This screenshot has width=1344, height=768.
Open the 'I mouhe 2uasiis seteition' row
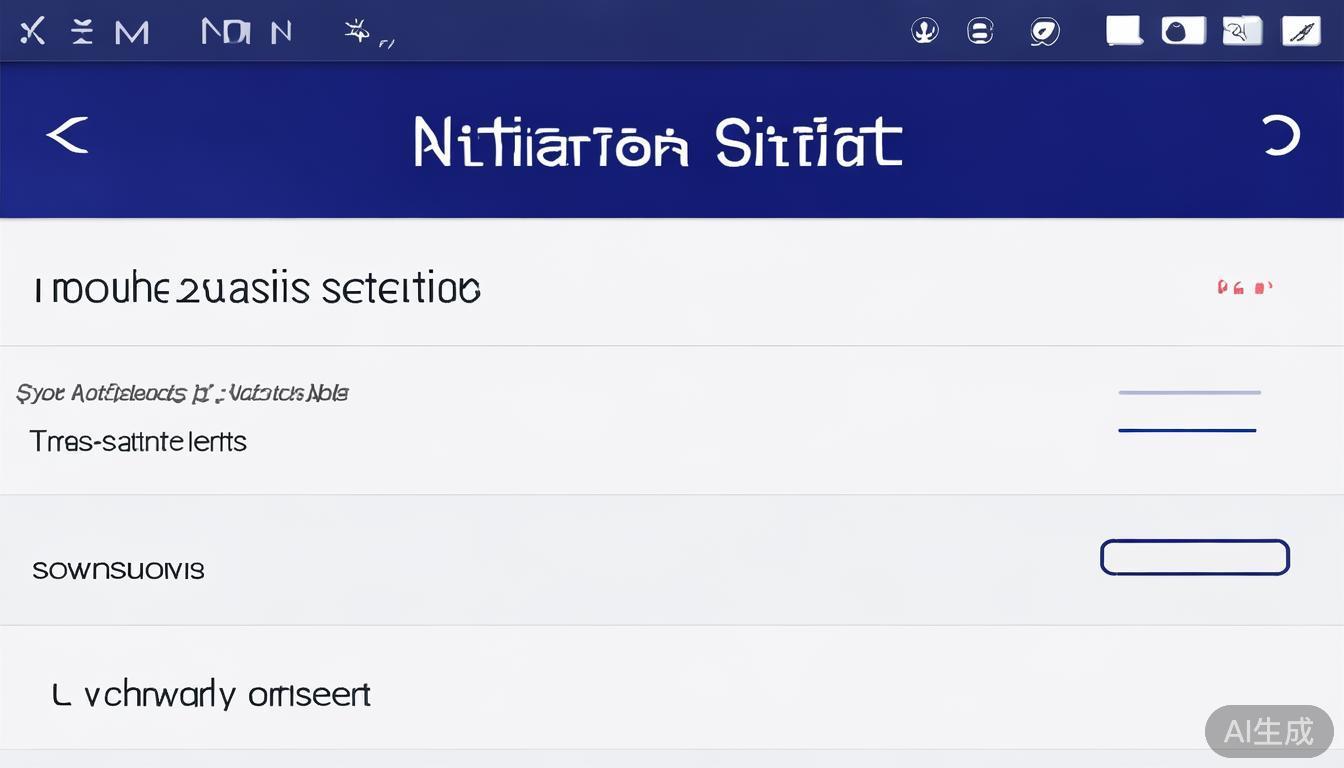click(x=257, y=289)
